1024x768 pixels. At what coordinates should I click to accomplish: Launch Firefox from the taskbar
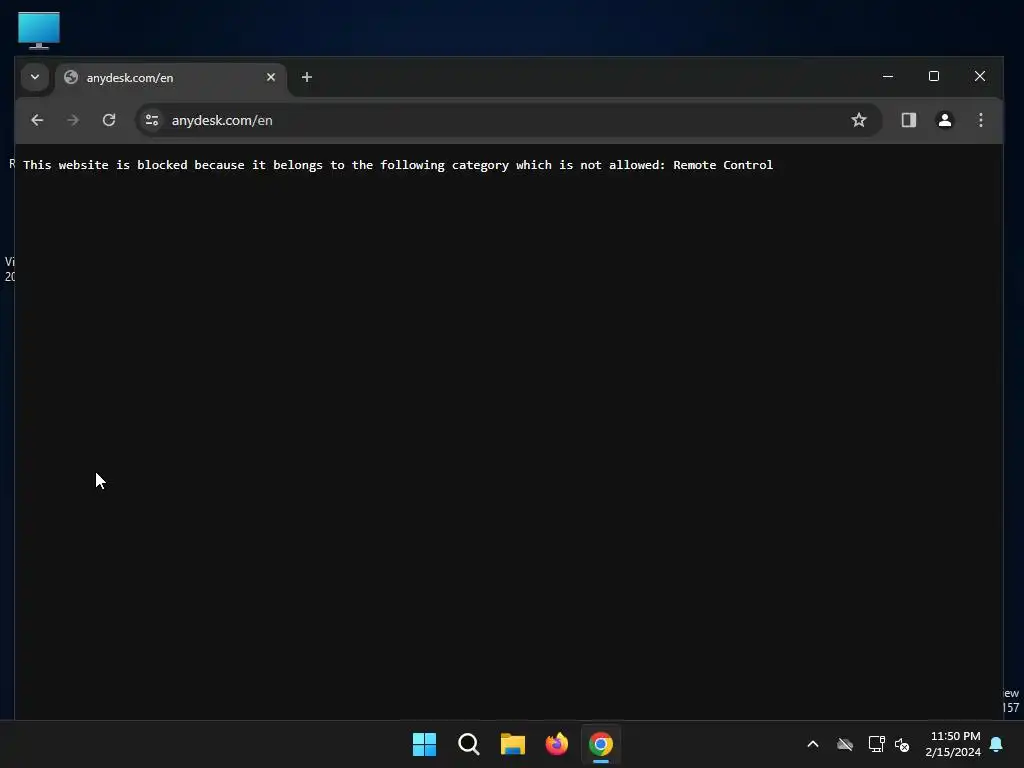(556, 744)
